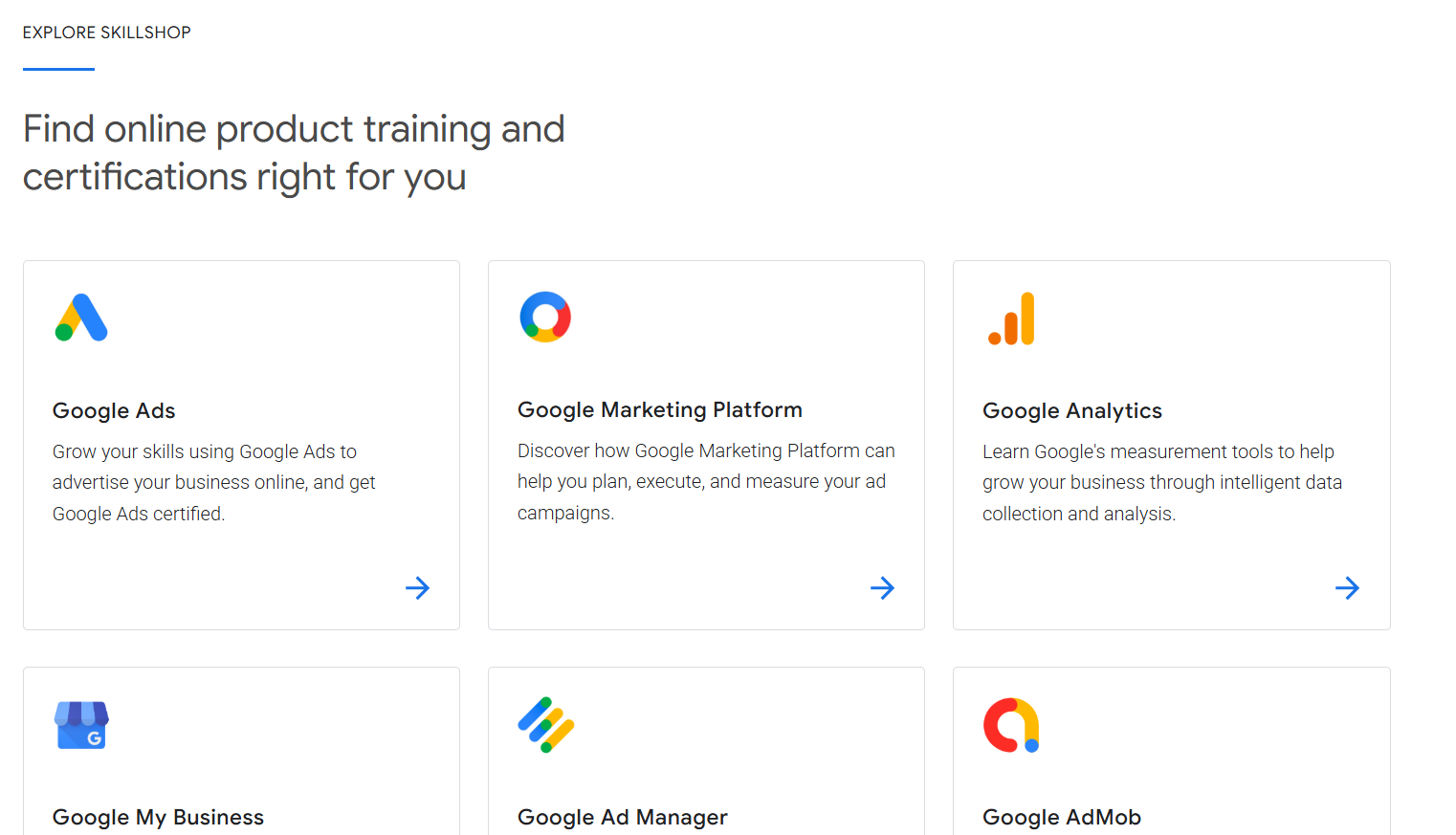Click the Google My Business storefront icon
The height and width of the screenshot is (835, 1456).
point(81,725)
